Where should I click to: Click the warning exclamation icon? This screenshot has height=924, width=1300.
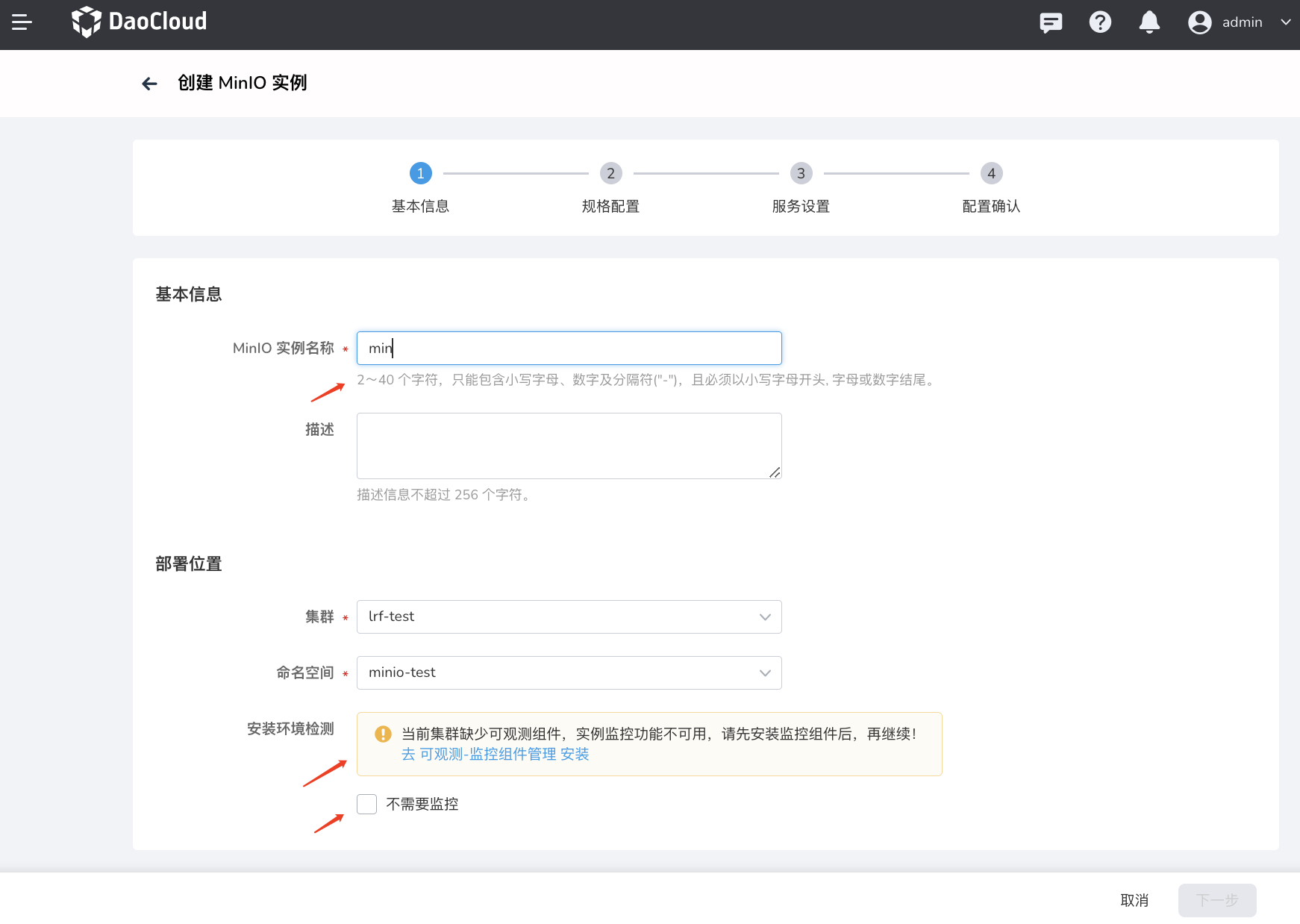point(383,734)
